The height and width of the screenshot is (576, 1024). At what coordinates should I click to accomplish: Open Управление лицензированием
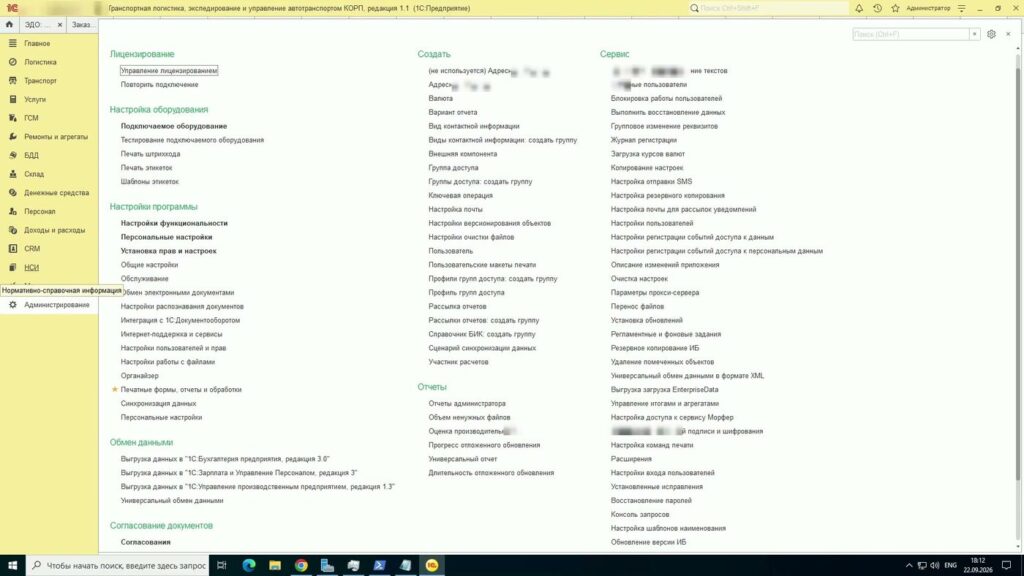click(168, 71)
